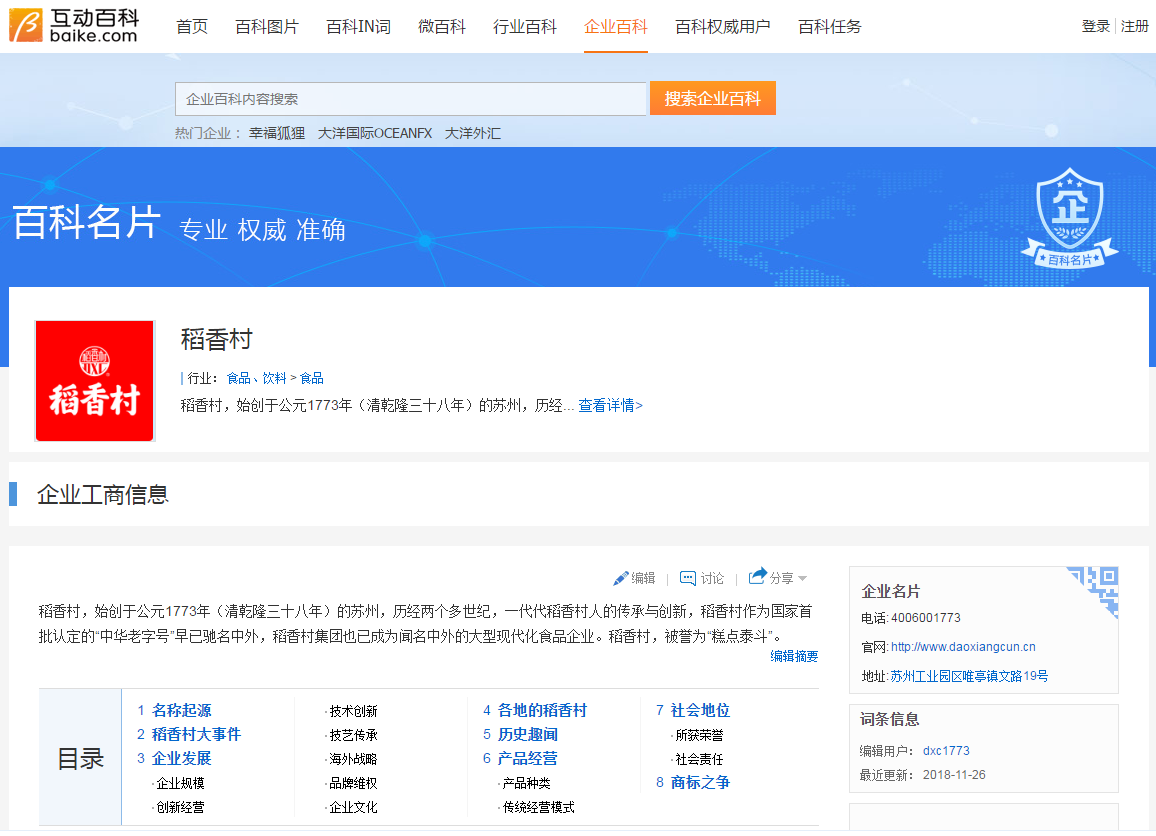Open the 微百科 nav item
This screenshot has width=1156, height=836.
pyautogui.click(x=442, y=27)
